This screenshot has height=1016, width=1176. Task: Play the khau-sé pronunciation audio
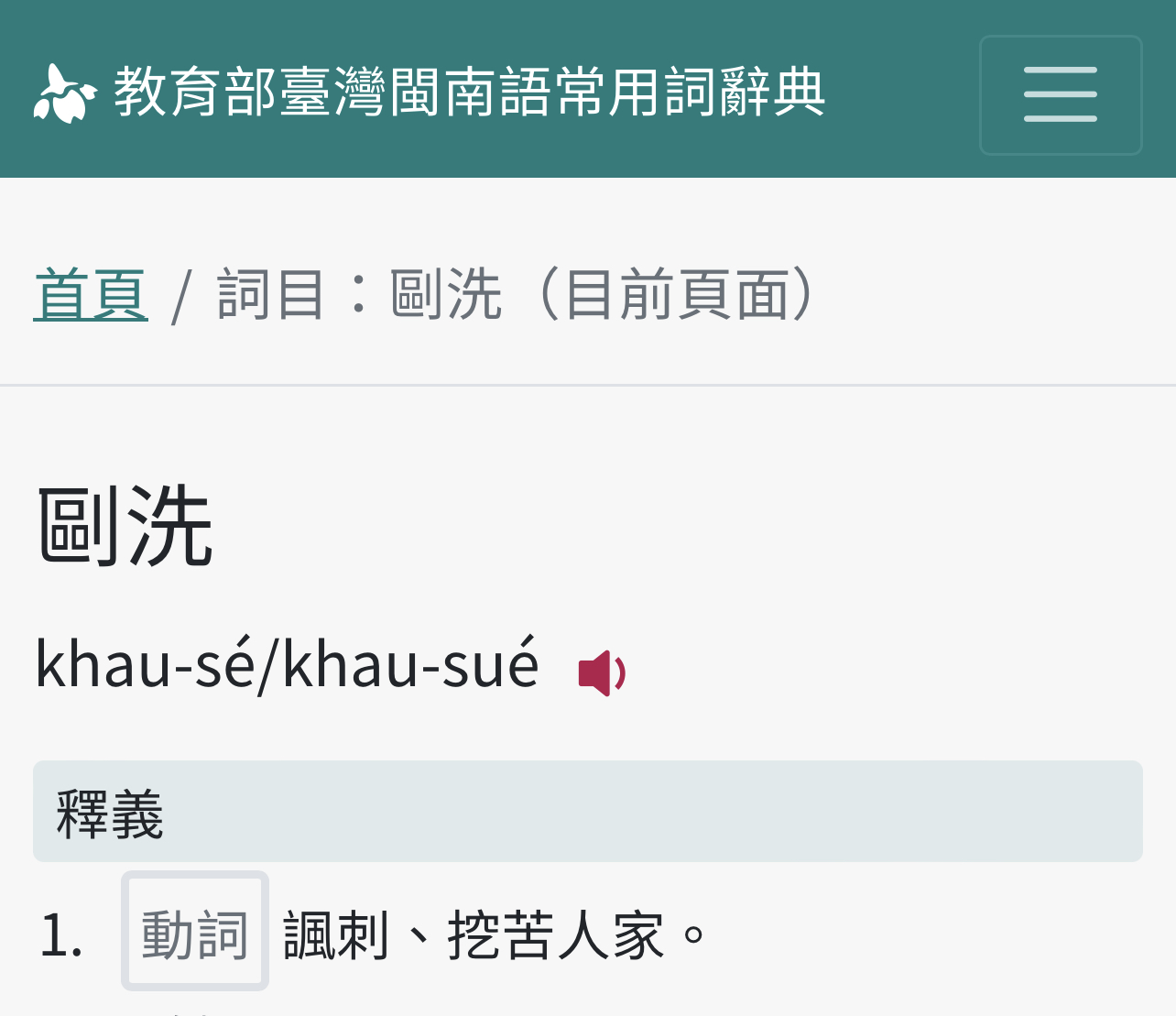602,673
